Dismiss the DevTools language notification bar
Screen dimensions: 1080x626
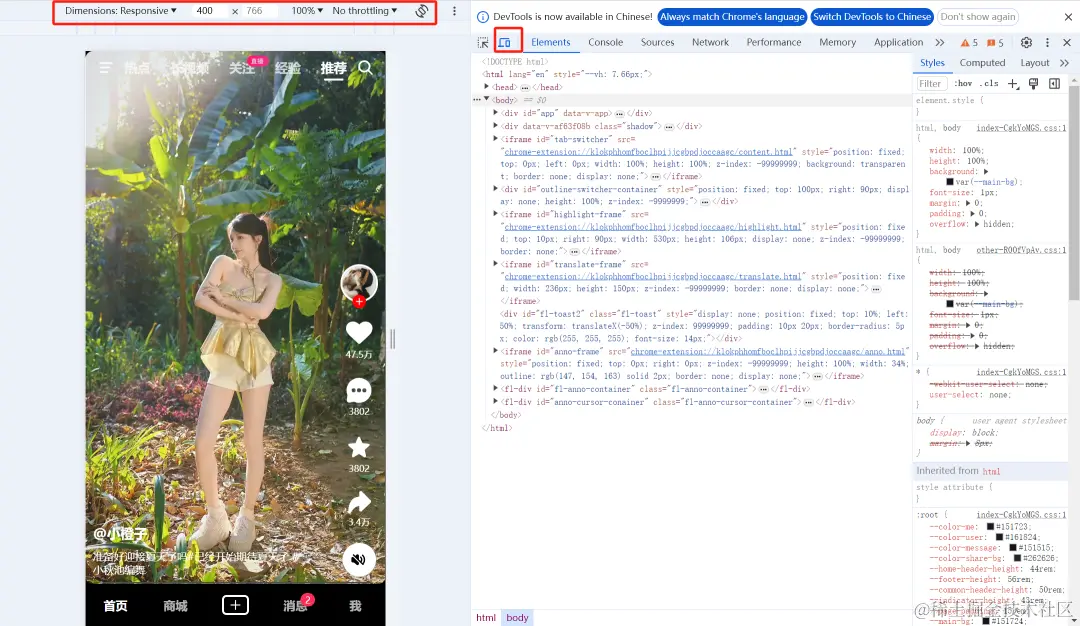(x=1068, y=17)
